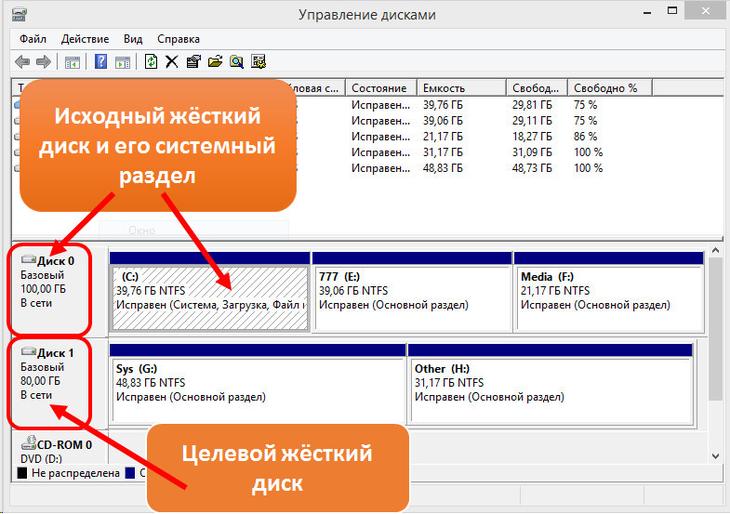Click the Open folder toolbar icon
This screenshot has width=730, height=514.
pyautogui.click(x=215, y=61)
